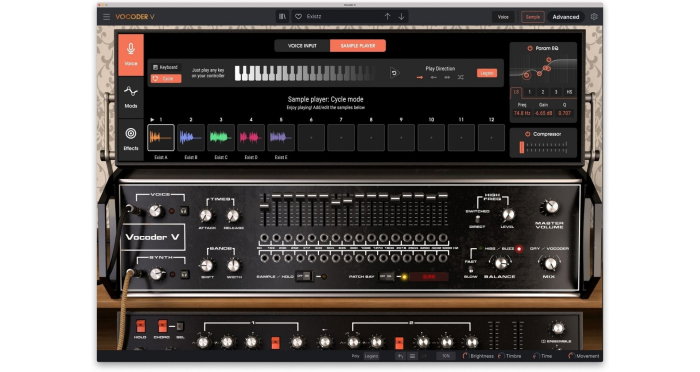
Task: Choose Cycle sample player mode
Action: [166, 79]
